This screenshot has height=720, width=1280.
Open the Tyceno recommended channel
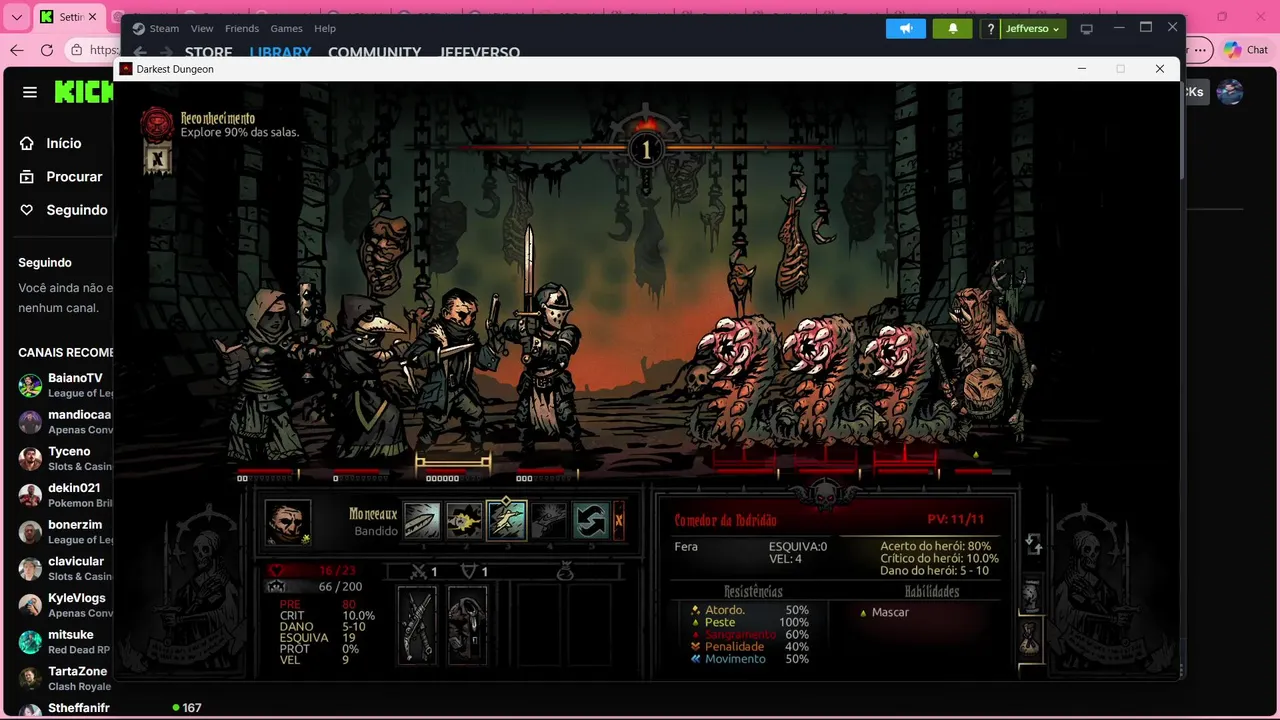64,458
